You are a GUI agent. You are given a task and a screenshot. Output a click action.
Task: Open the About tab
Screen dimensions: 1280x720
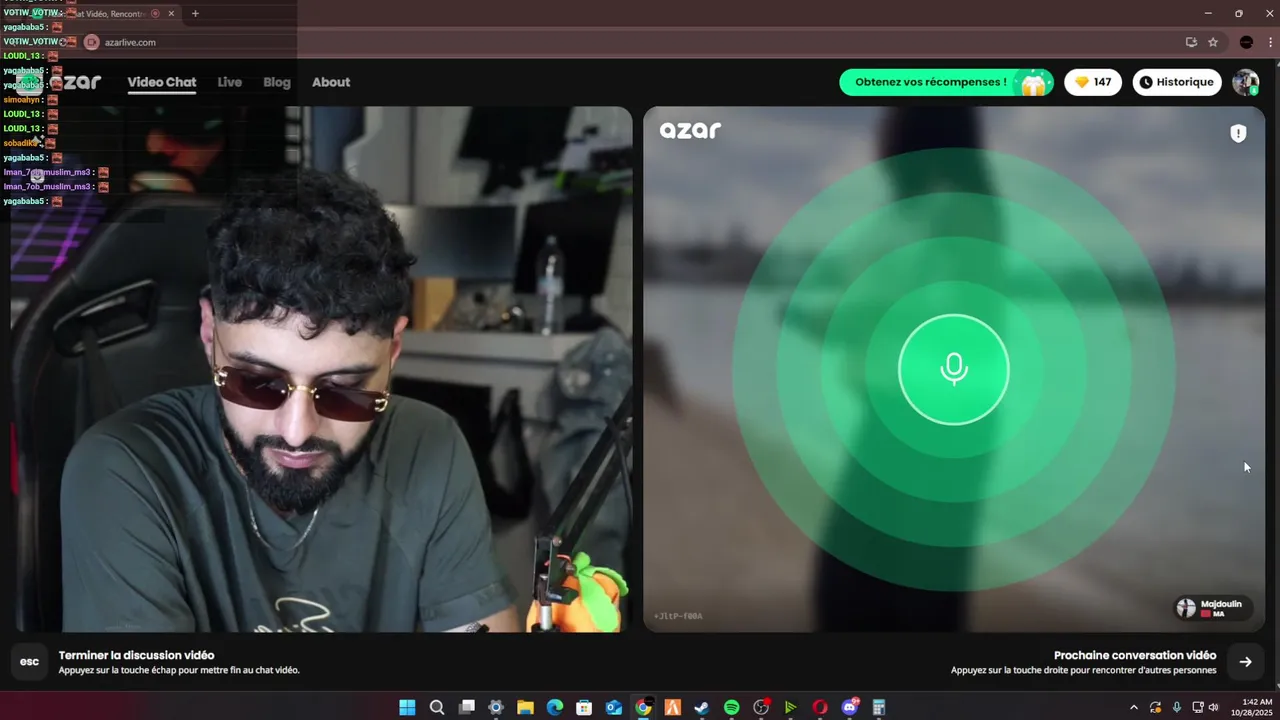pos(331,82)
